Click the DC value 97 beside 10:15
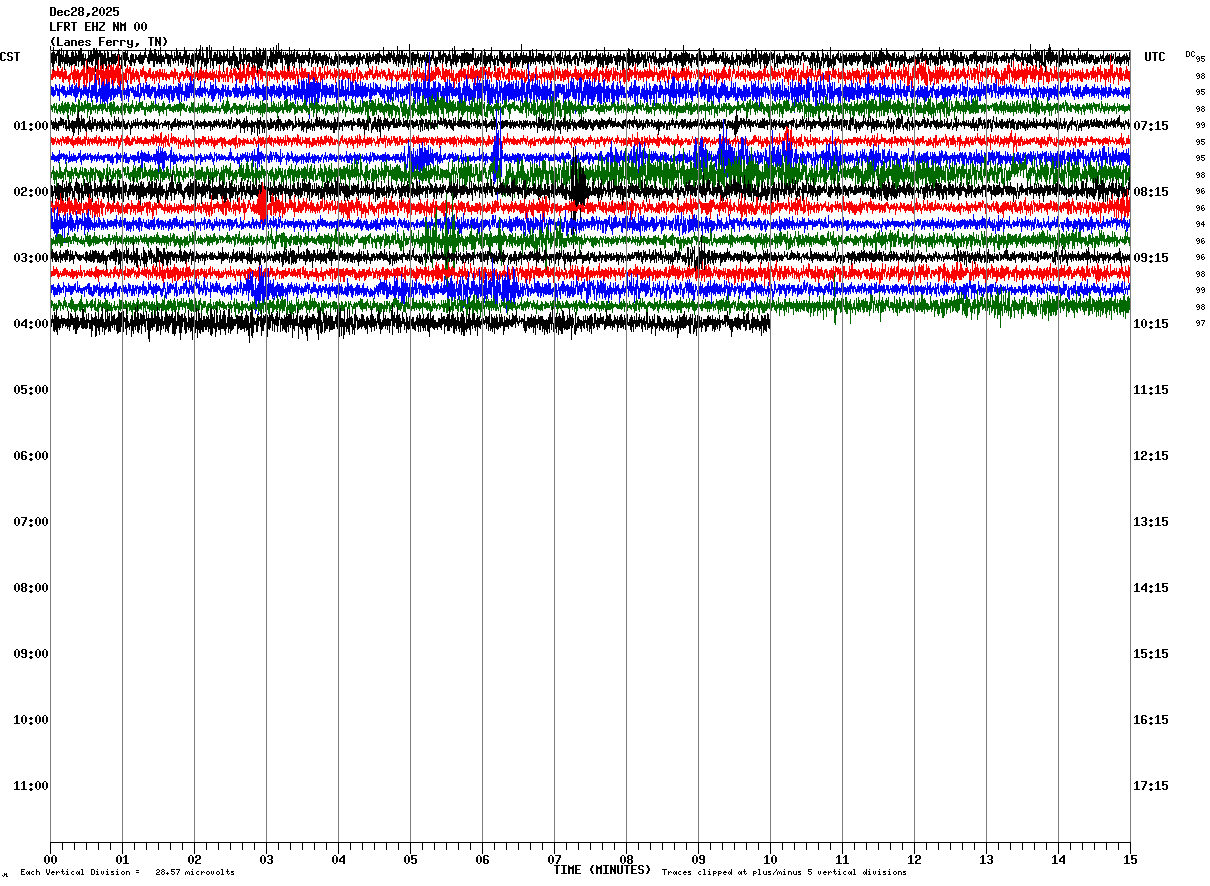Image resolution: width=1210 pixels, height=886 pixels. click(1200, 324)
